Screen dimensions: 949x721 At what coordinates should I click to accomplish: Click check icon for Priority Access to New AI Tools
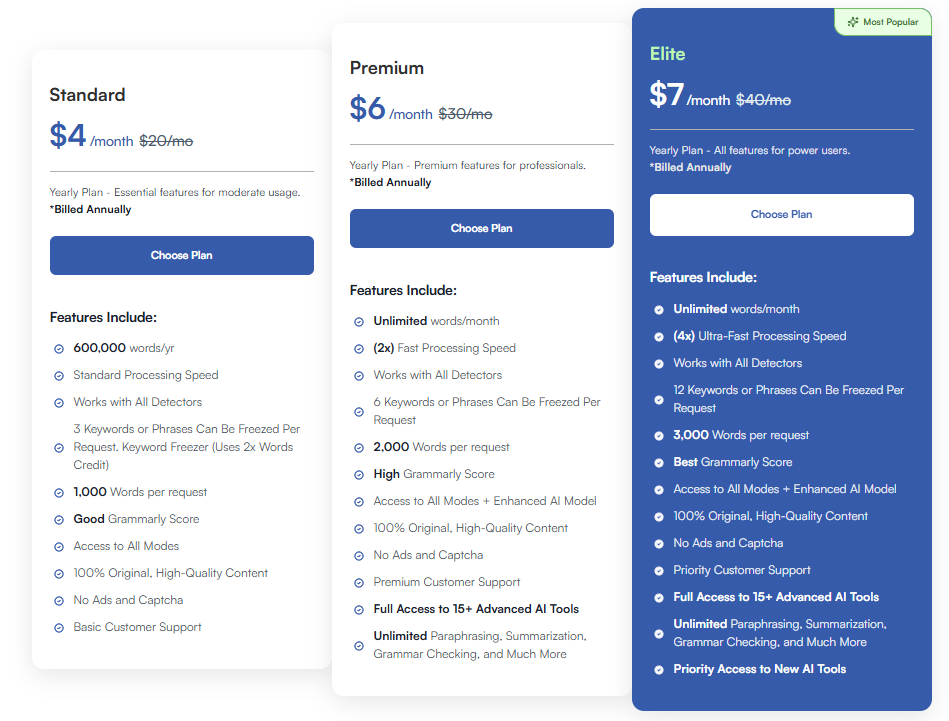coord(659,670)
